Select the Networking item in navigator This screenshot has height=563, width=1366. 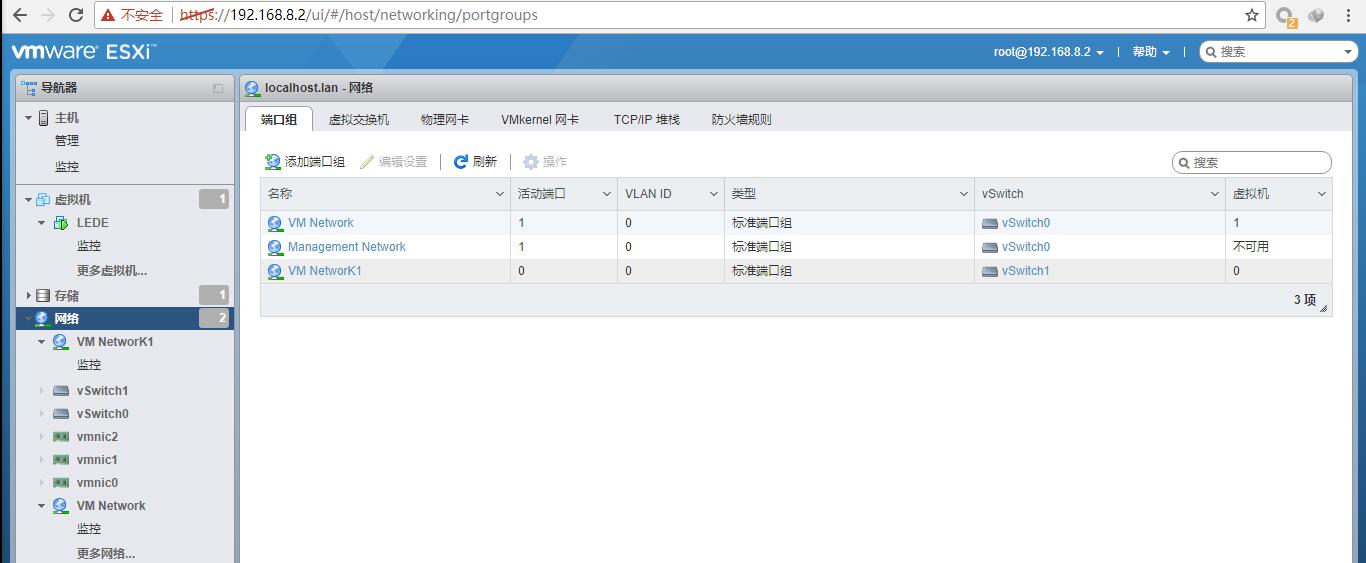[x=125, y=318]
